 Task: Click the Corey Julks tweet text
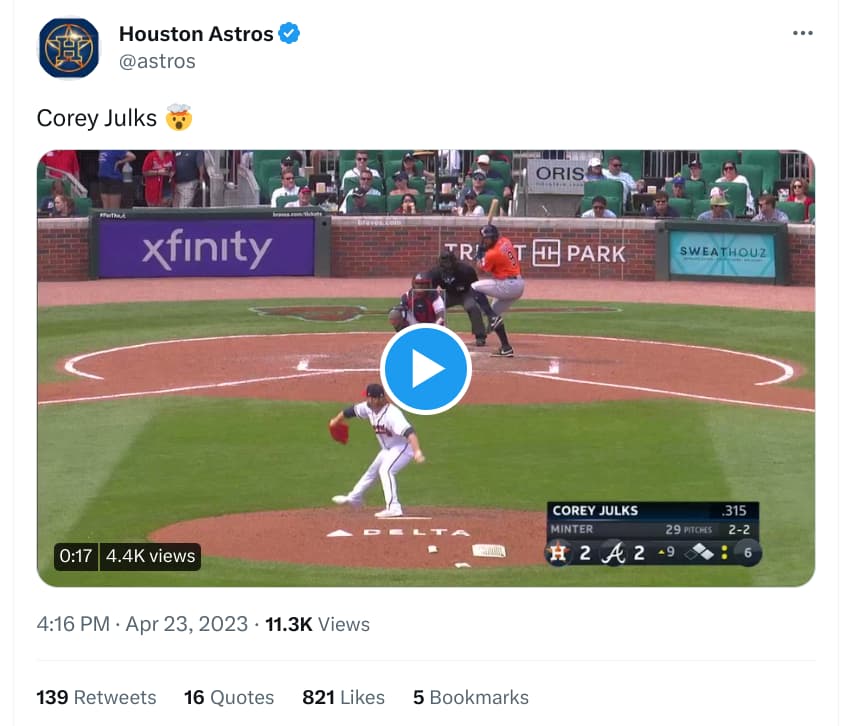[x=97, y=118]
